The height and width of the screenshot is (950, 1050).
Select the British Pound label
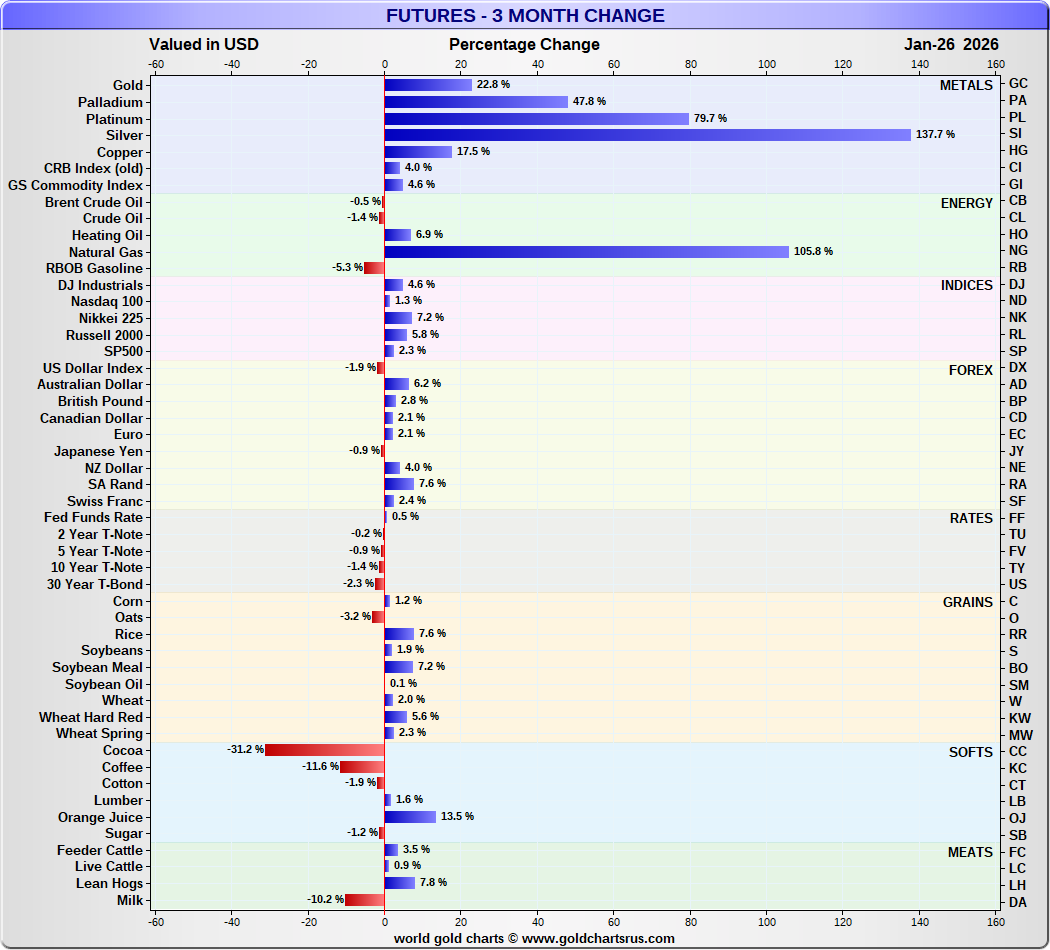point(100,401)
